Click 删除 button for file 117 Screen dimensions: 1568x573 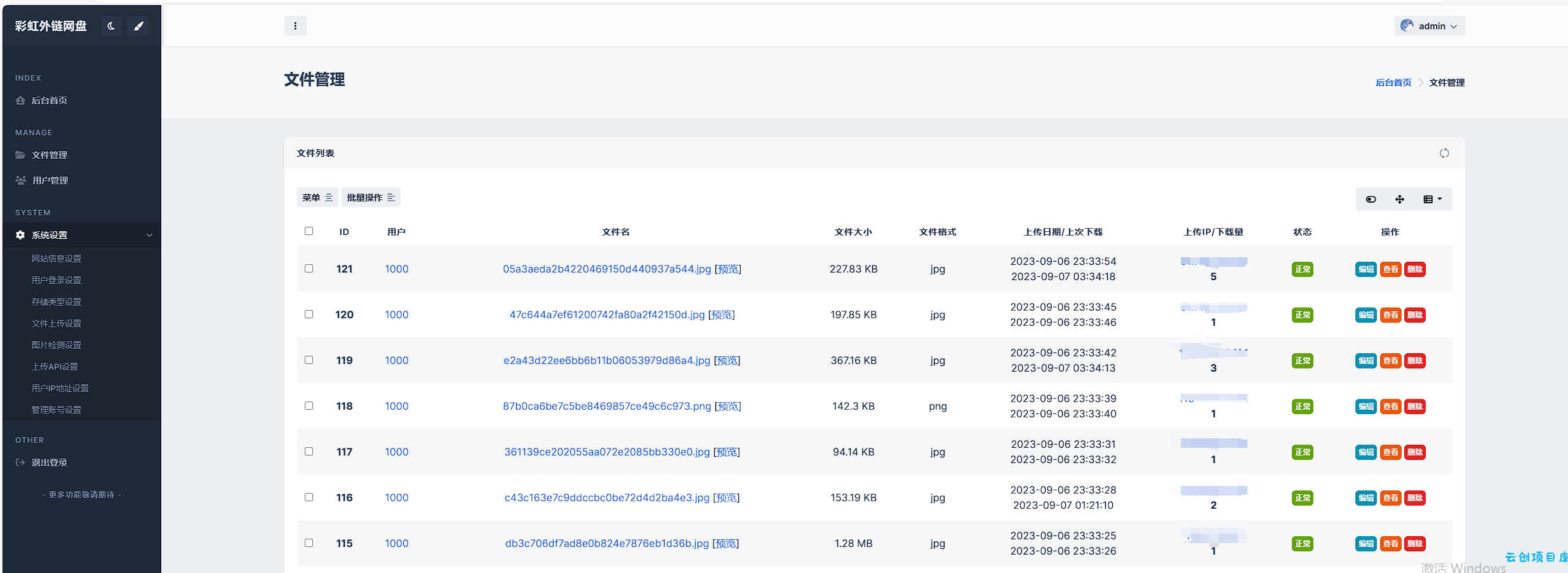pos(1415,452)
